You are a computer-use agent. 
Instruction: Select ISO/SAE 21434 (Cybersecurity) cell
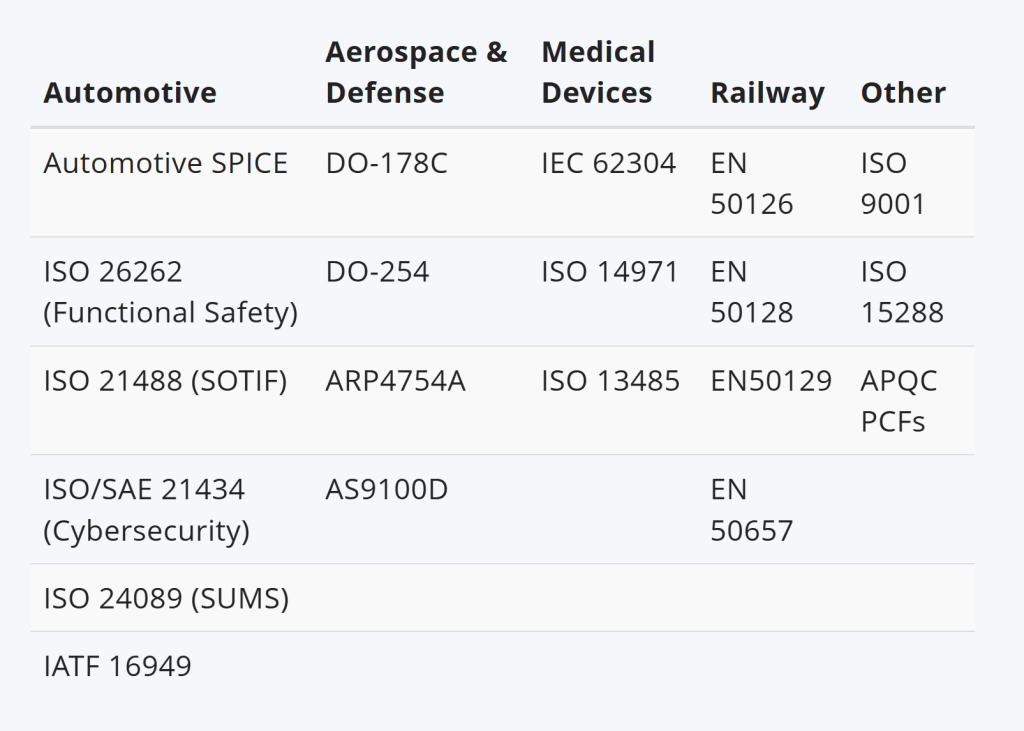tap(146, 510)
